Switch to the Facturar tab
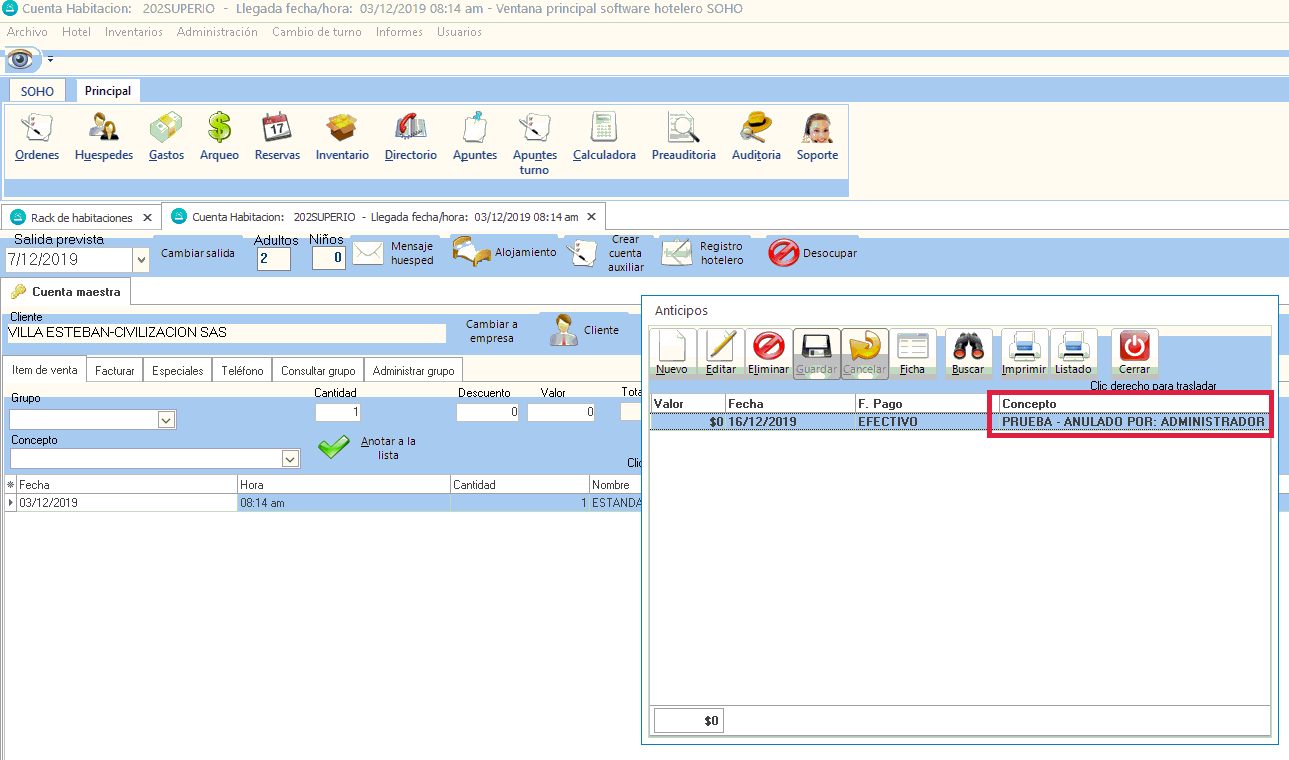The width and height of the screenshot is (1289, 760). tap(115, 370)
